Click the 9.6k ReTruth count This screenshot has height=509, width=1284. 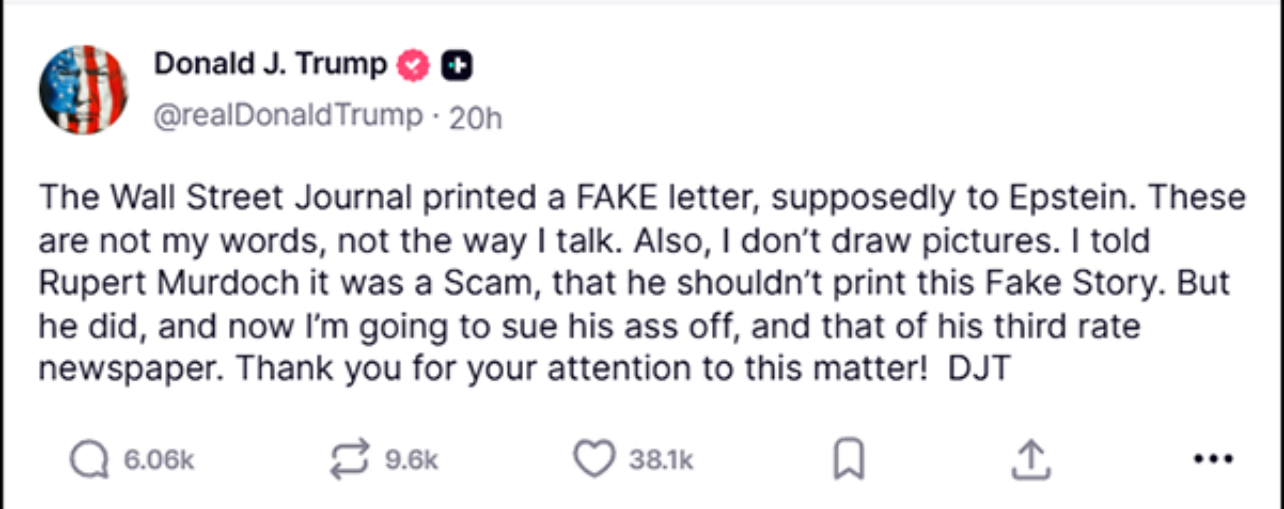click(x=411, y=460)
